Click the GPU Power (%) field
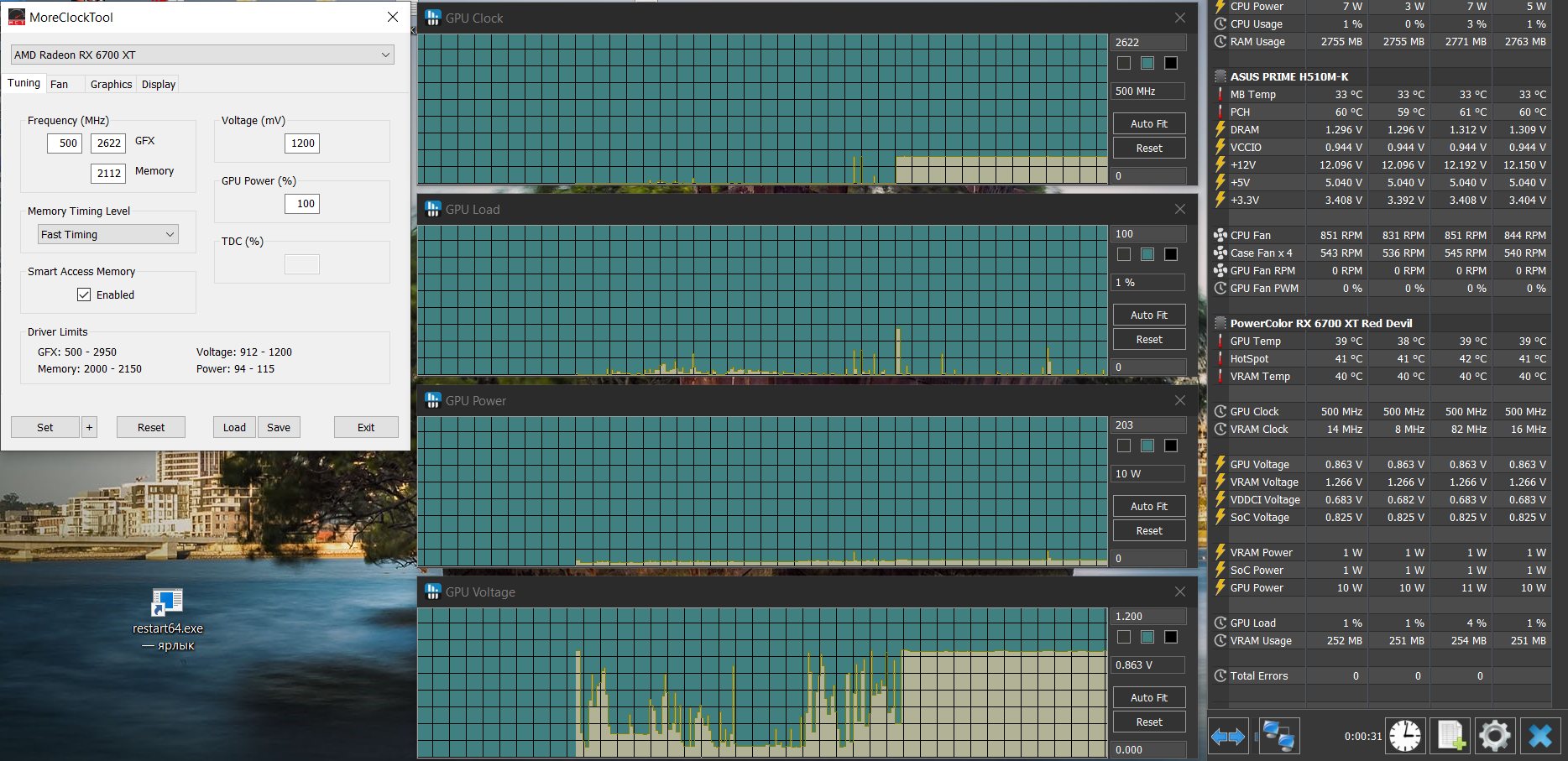The height and width of the screenshot is (761, 1568). [302, 203]
